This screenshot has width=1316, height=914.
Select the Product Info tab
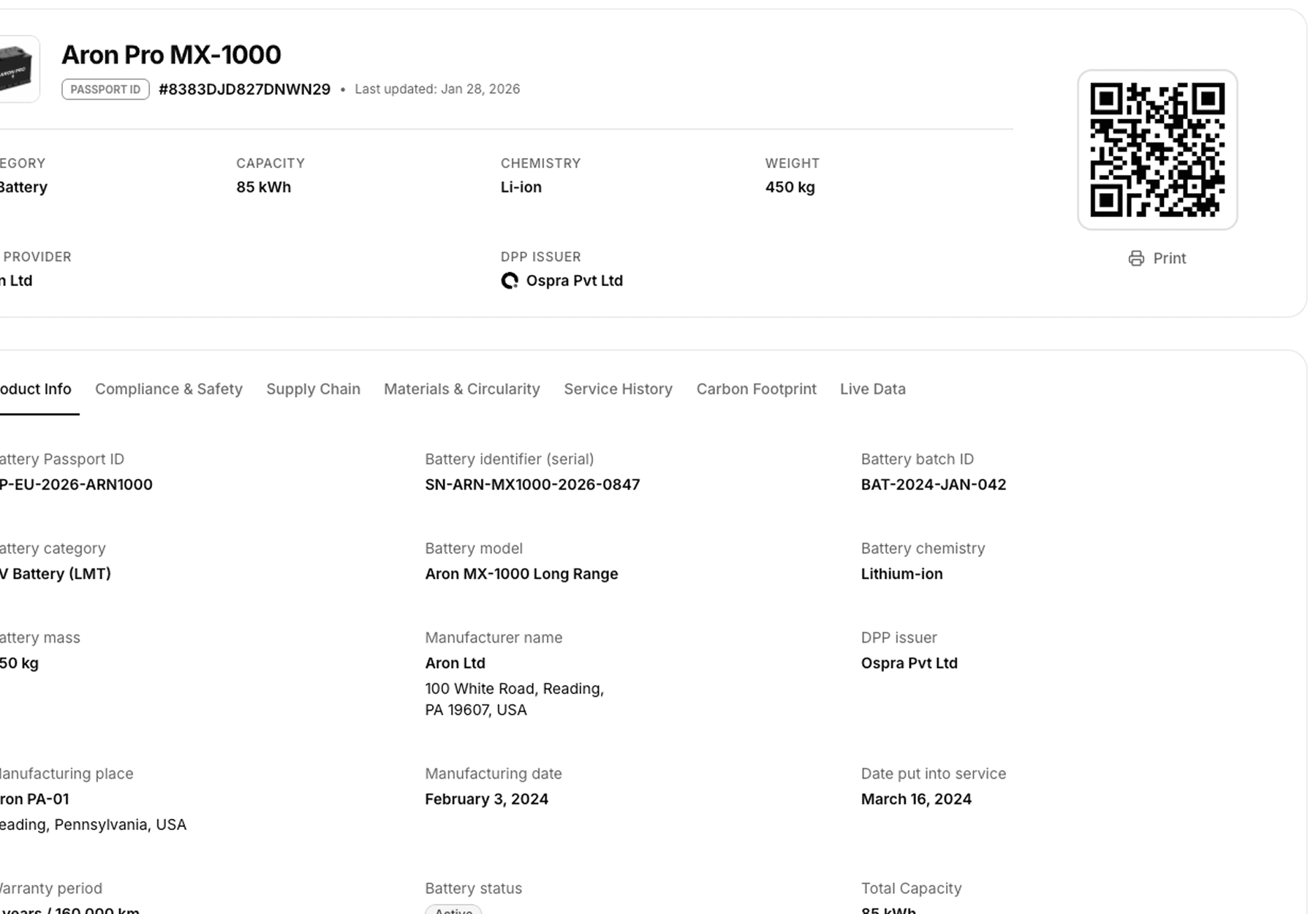point(35,389)
